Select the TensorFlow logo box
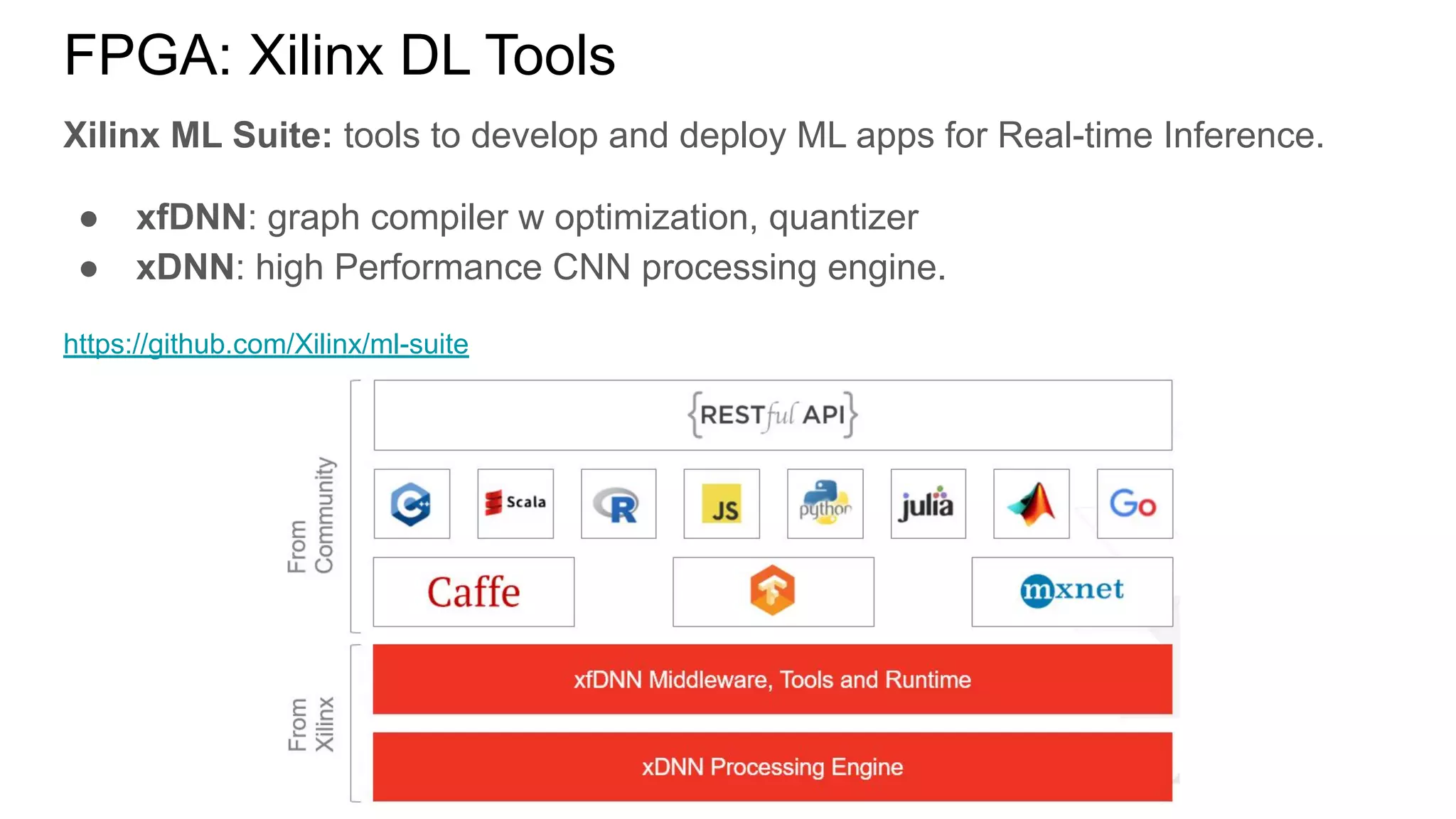The height and width of the screenshot is (819, 1456). [x=773, y=592]
